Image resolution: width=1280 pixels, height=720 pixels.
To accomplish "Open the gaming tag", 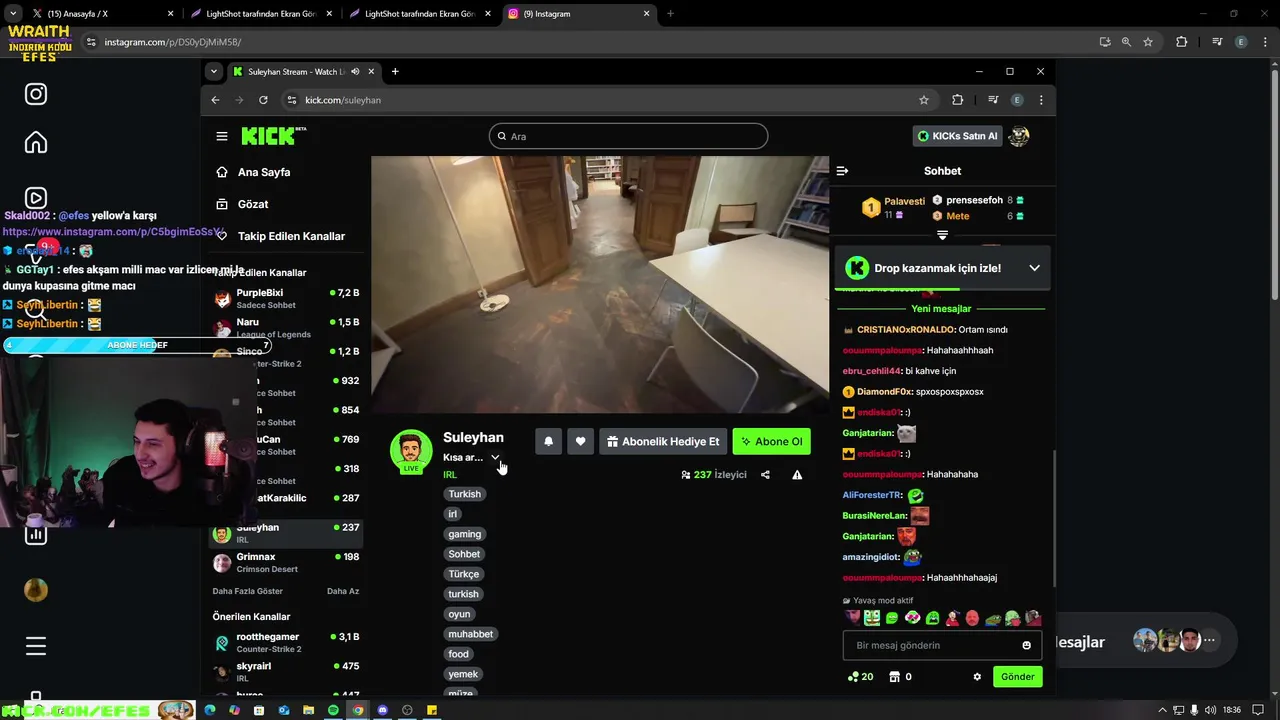I will pos(464,534).
